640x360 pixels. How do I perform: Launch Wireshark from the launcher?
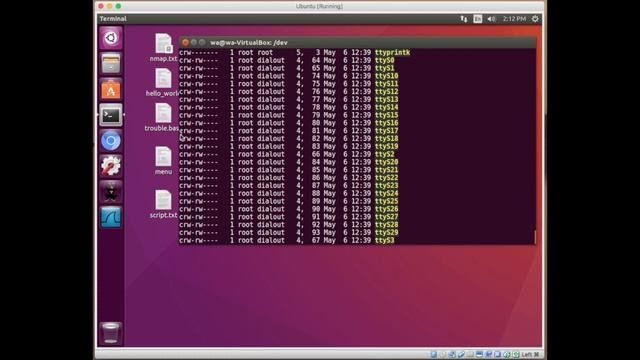111,217
